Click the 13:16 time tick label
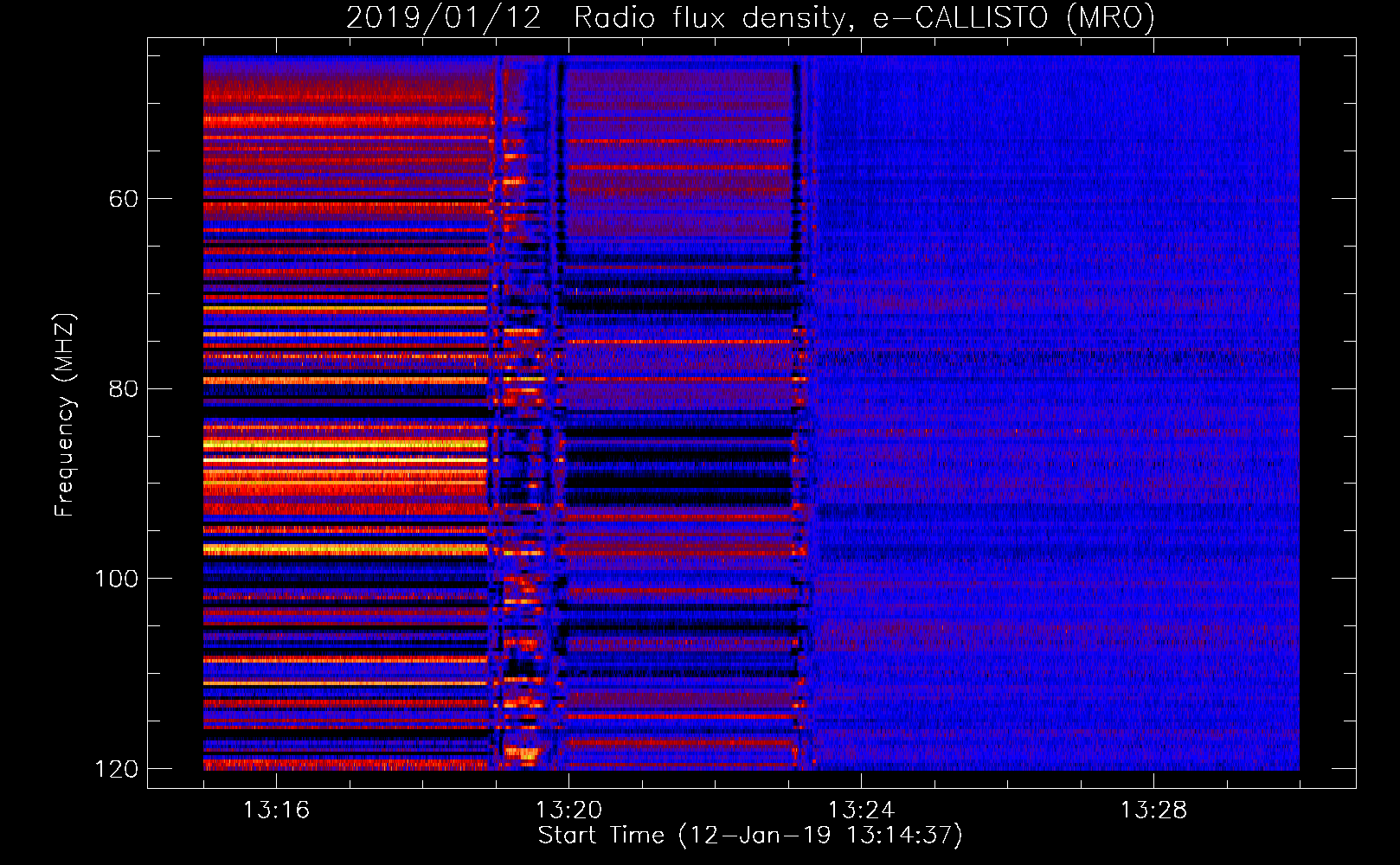 click(276, 810)
